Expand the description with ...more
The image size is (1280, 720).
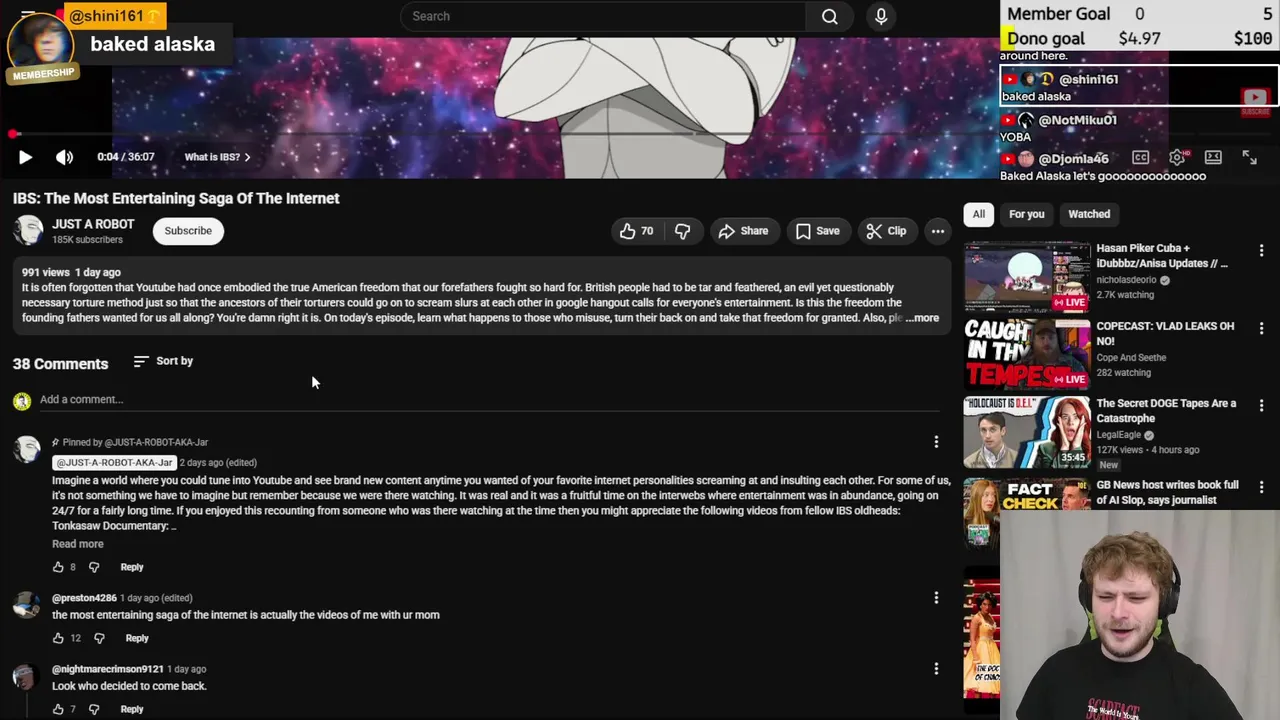(922, 318)
